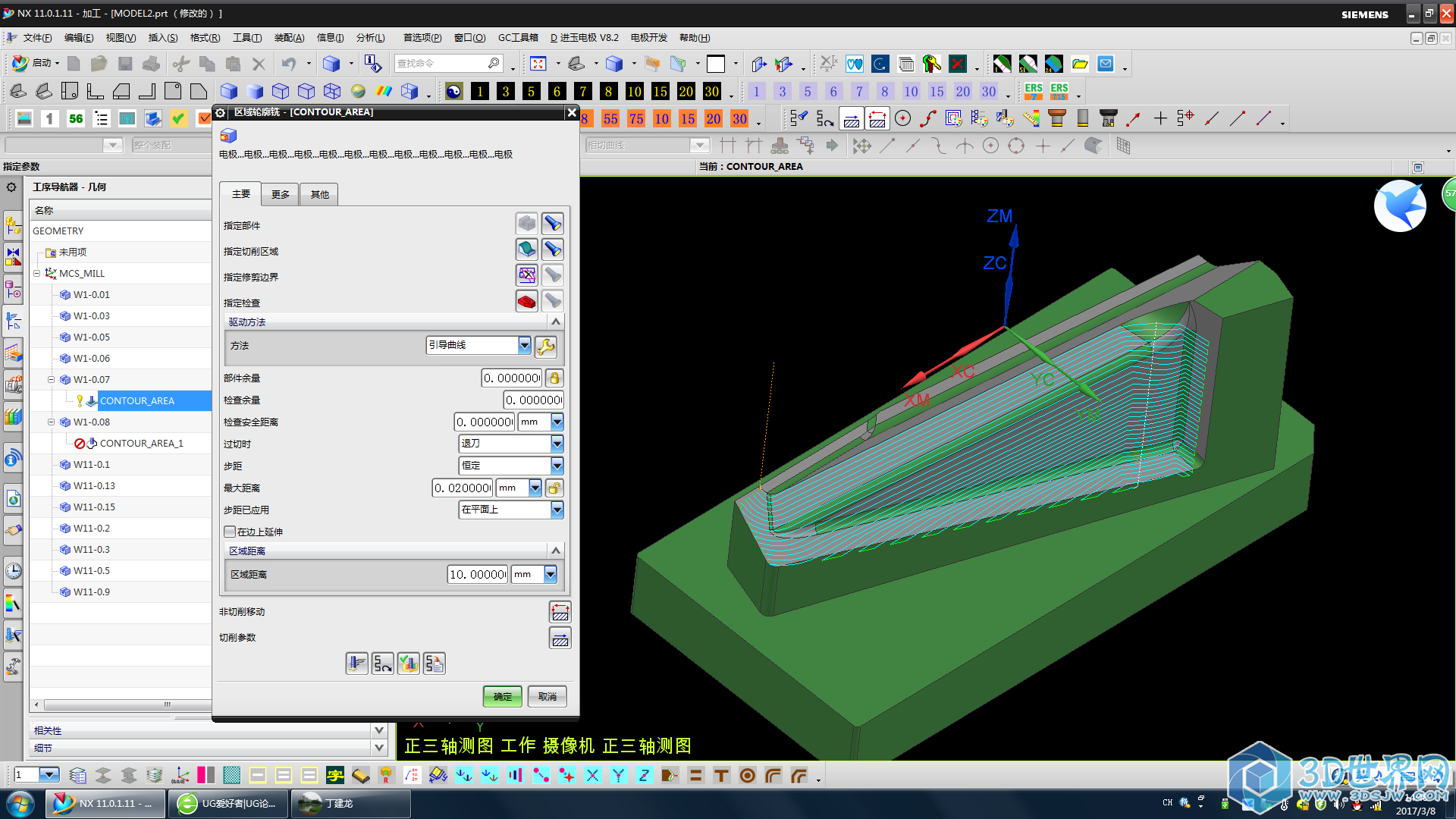
Task: Click the 指定切削区域 select icon
Action: 526,249
